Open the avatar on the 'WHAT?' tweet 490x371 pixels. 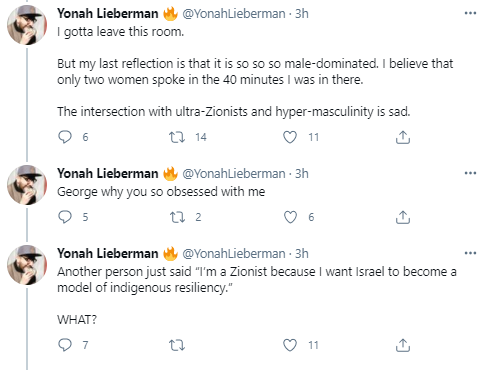[x=27, y=265]
